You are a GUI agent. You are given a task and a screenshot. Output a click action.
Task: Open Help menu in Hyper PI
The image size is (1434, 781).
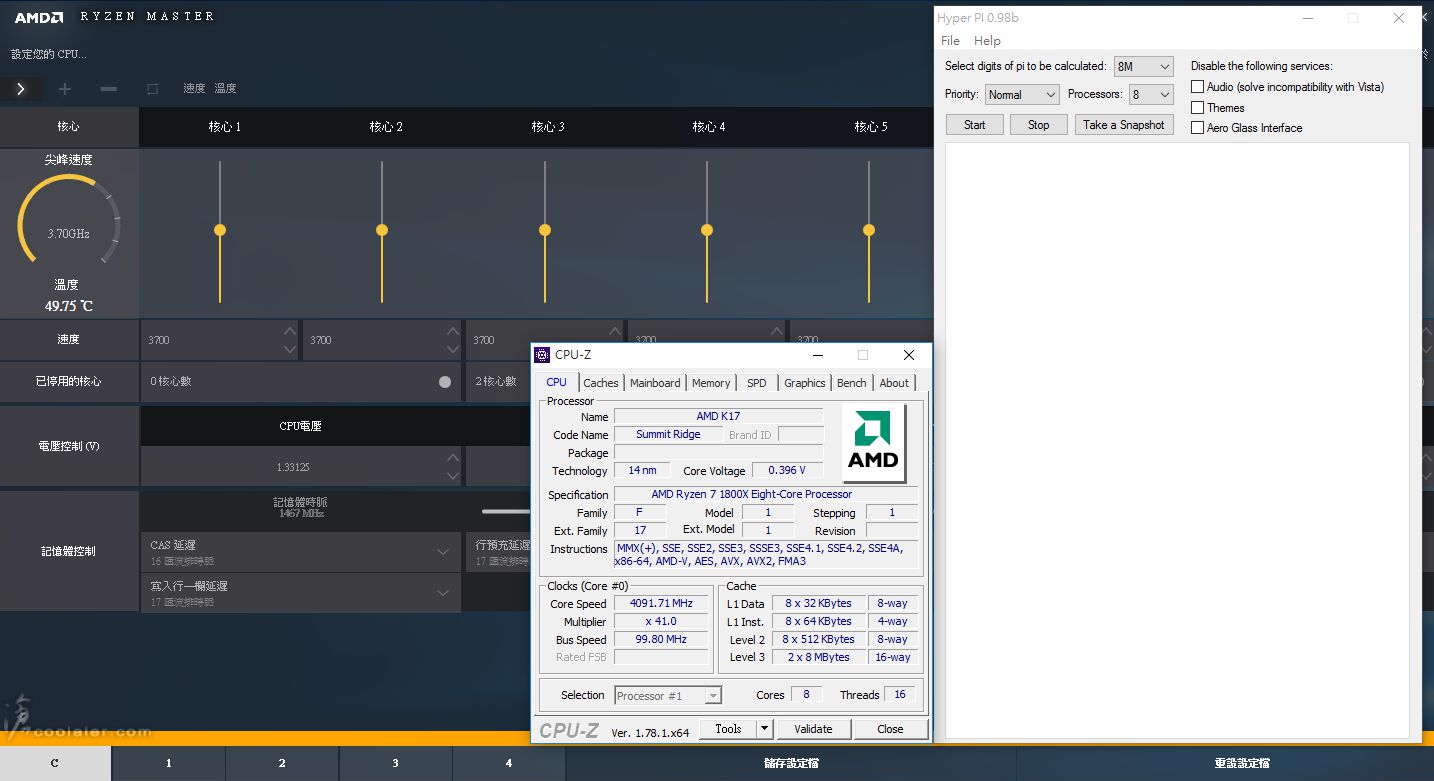(x=987, y=41)
